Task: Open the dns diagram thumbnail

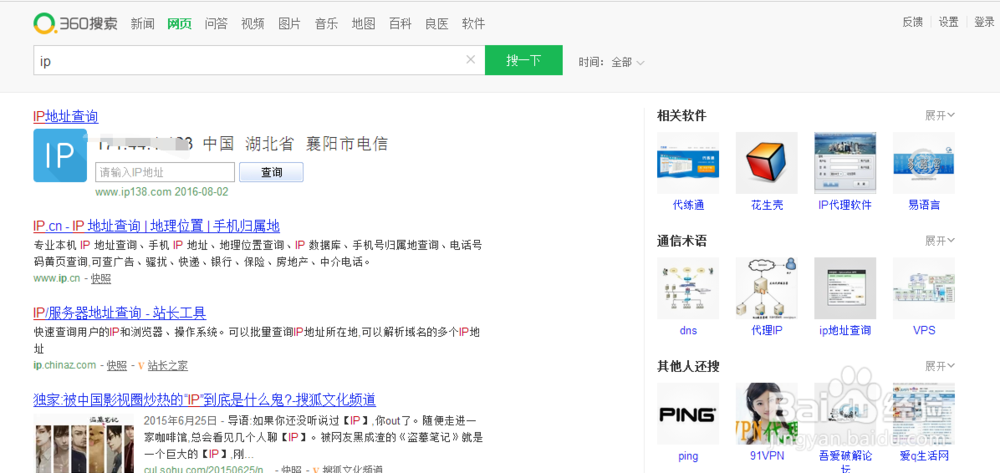Action: pyautogui.click(x=688, y=288)
